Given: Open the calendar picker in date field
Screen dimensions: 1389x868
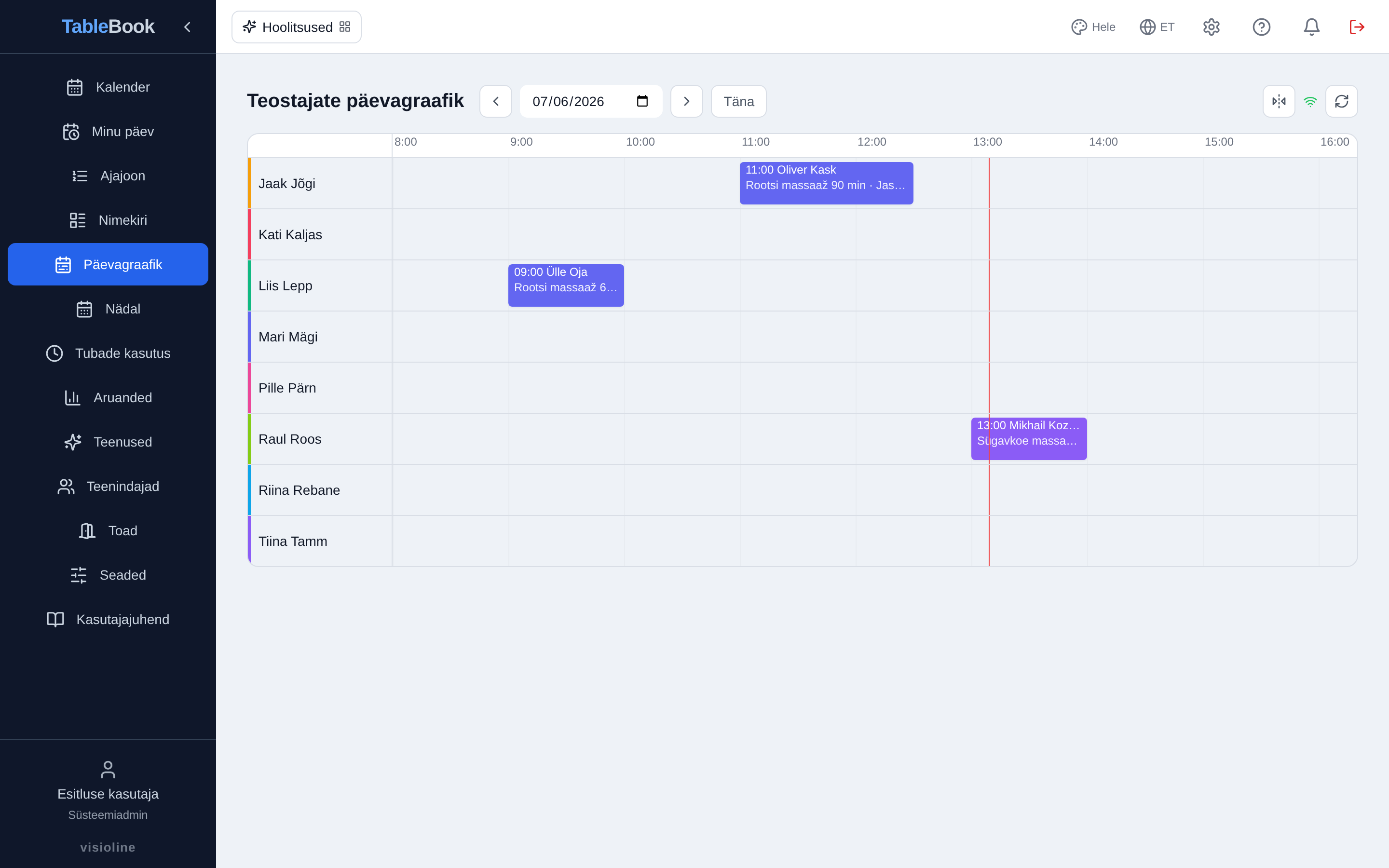Looking at the screenshot, I should [642, 102].
